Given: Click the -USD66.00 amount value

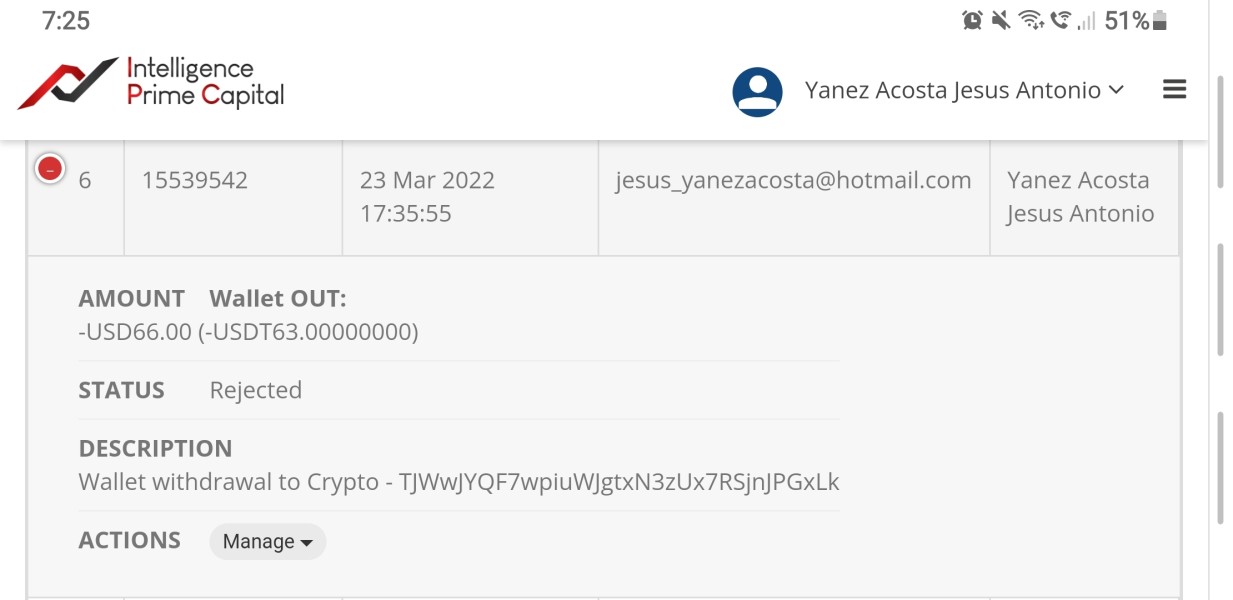Looking at the screenshot, I should point(135,332).
